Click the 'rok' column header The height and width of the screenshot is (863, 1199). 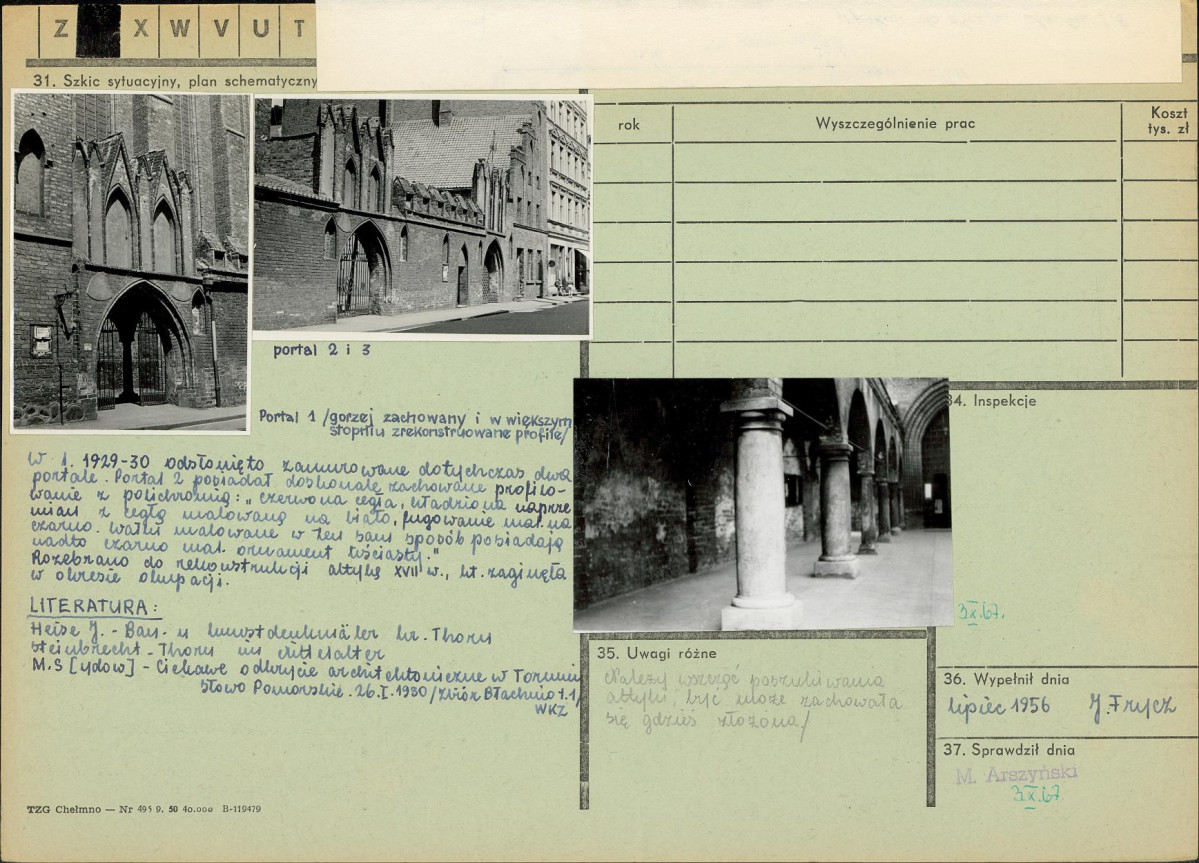point(629,124)
